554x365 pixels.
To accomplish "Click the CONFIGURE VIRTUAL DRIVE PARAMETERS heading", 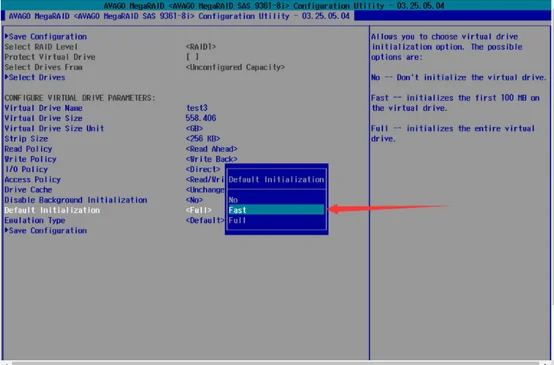I will click(80, 98).
